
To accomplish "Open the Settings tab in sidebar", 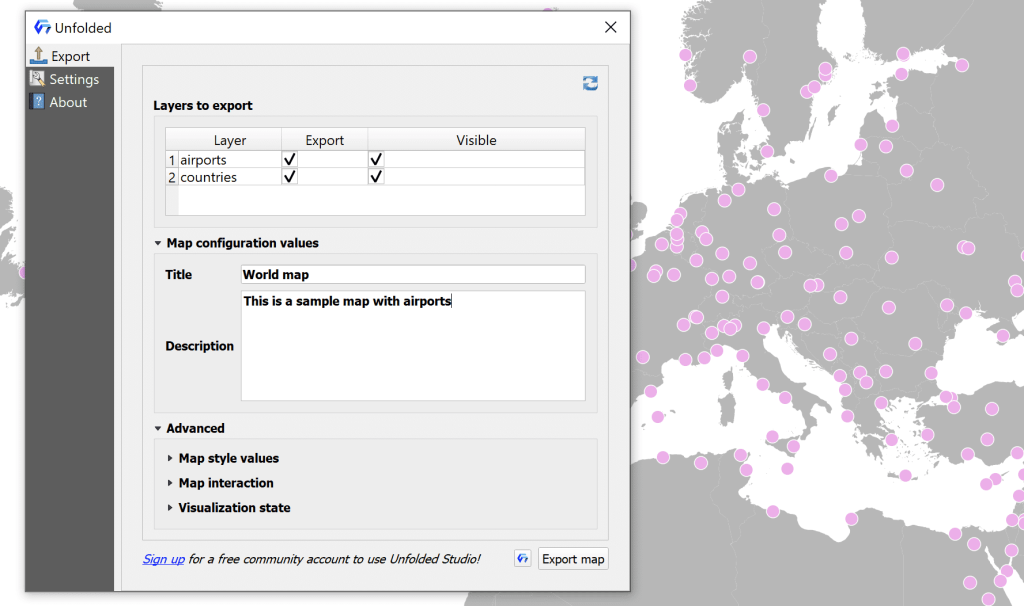I will [x=70, y=79].
